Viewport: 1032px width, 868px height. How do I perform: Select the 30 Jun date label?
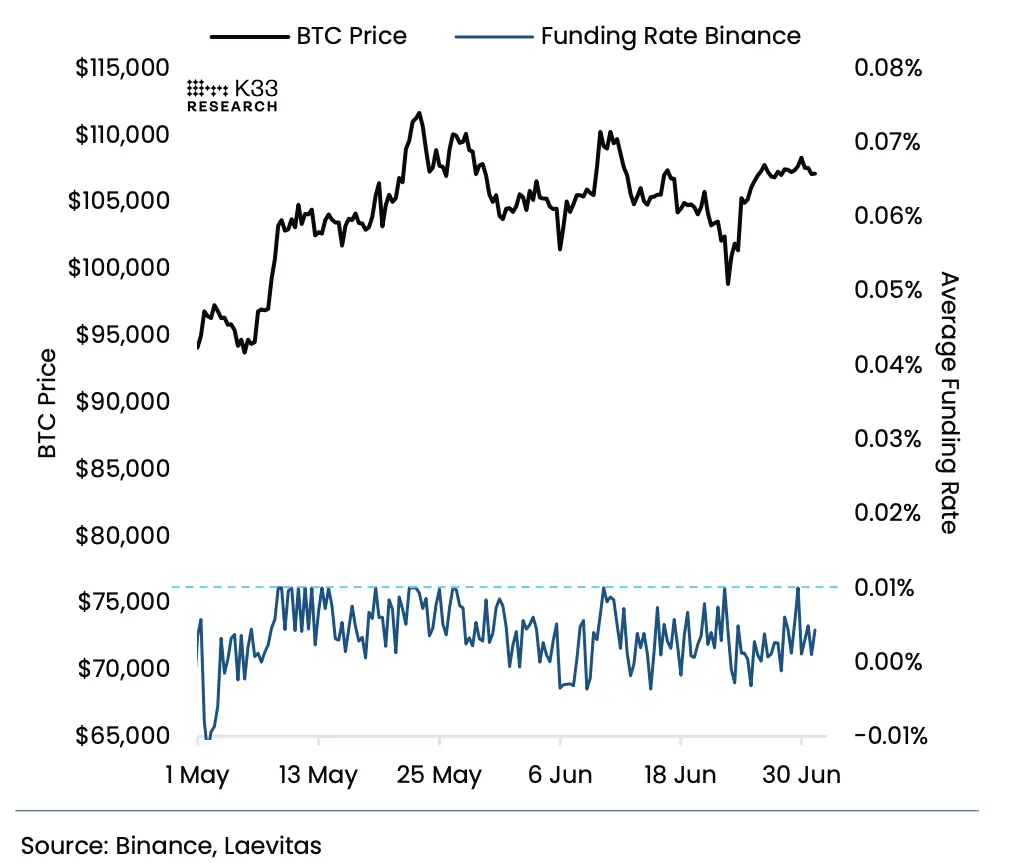pos(802,775)
